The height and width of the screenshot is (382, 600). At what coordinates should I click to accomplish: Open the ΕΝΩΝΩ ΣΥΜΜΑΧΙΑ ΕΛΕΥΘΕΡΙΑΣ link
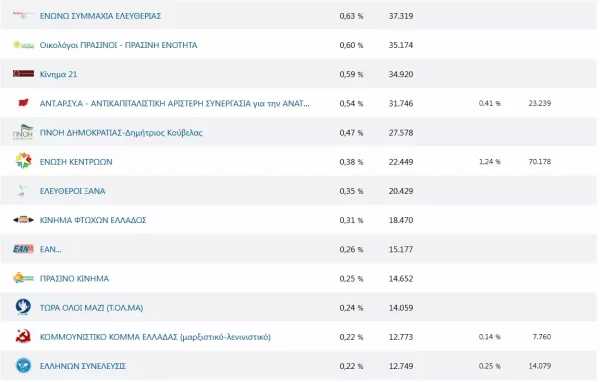[100, 16]
